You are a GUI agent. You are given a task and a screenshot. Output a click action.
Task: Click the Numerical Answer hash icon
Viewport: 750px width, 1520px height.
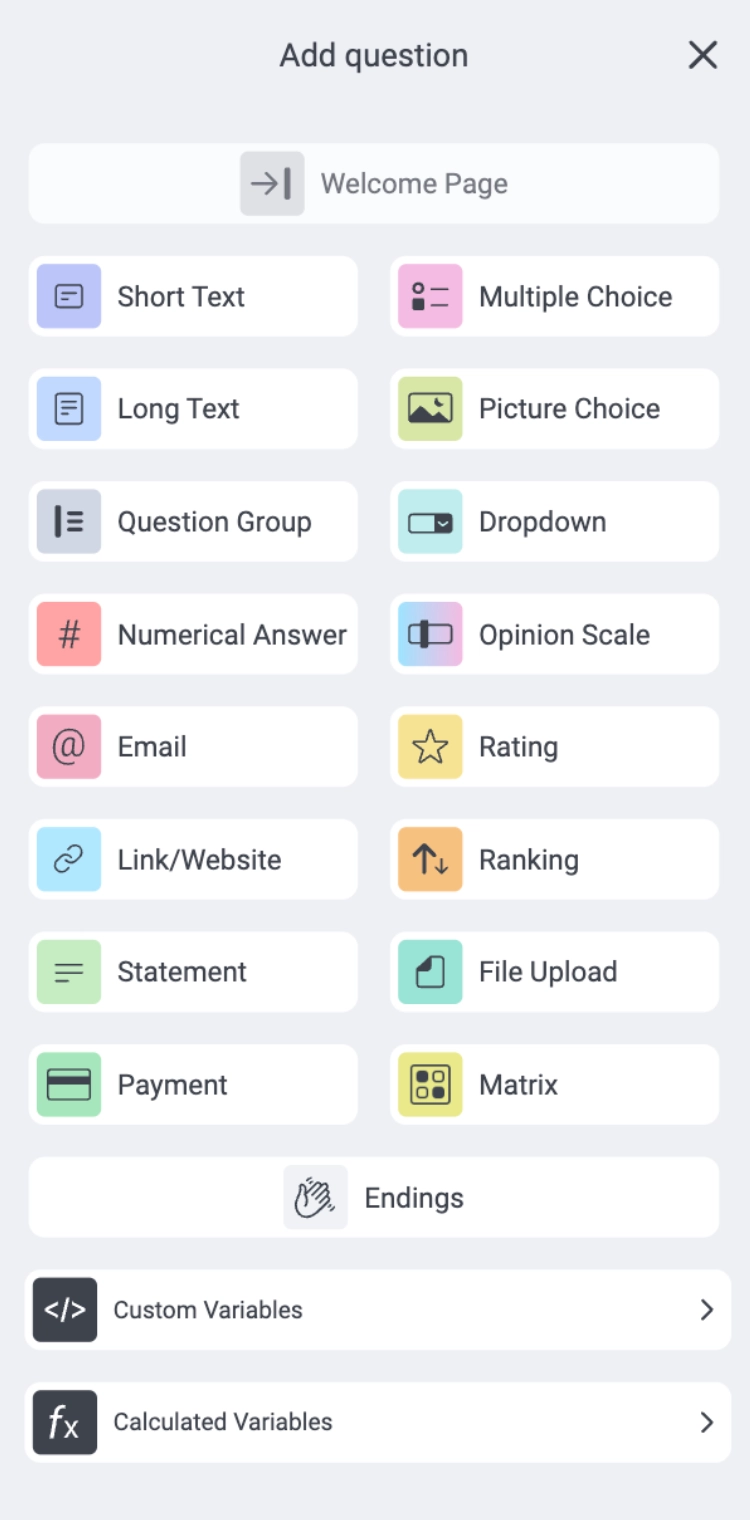point(68,634)
